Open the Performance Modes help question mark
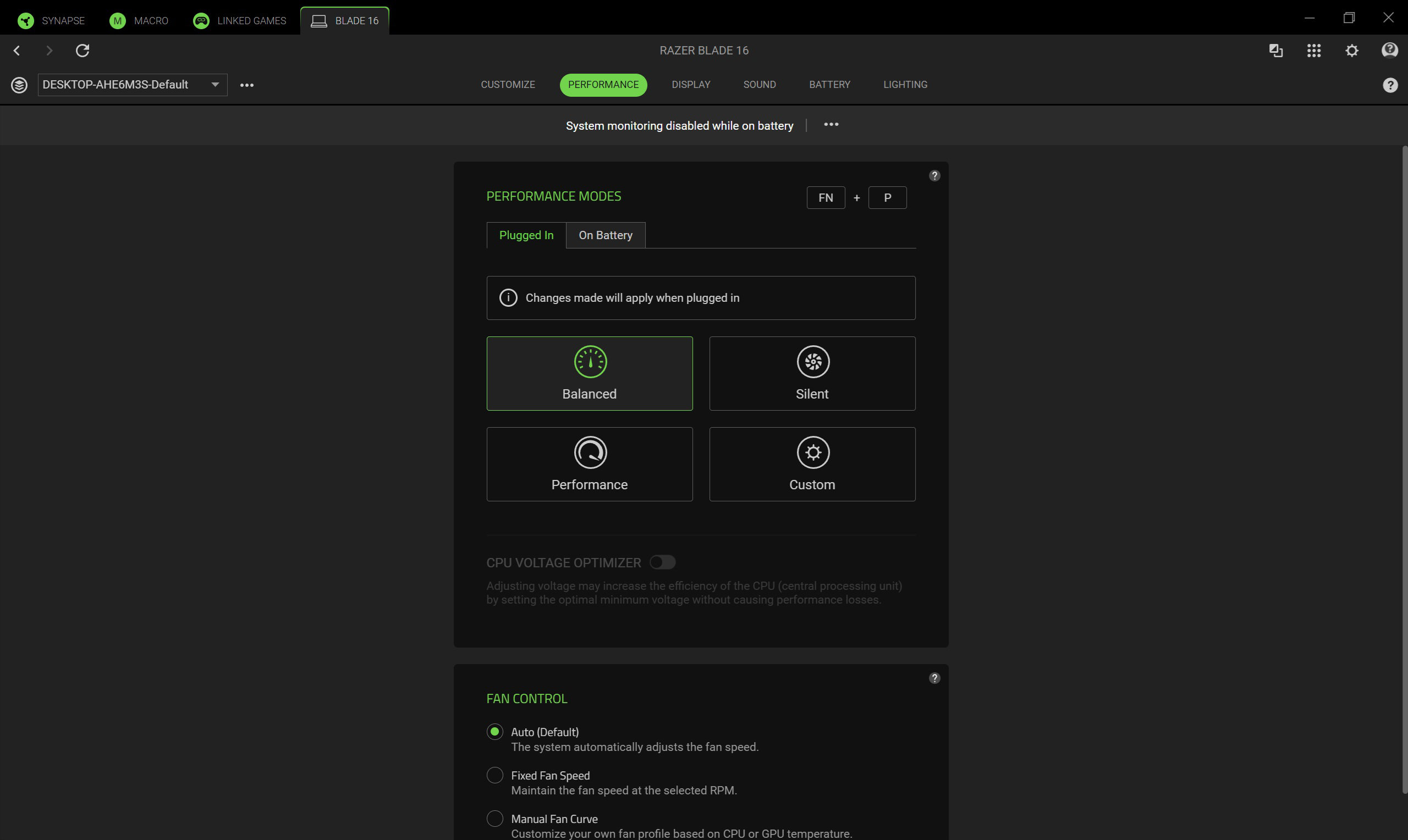Image resolution: width=1408 pixels, height=840 pixels. (934, 175)
